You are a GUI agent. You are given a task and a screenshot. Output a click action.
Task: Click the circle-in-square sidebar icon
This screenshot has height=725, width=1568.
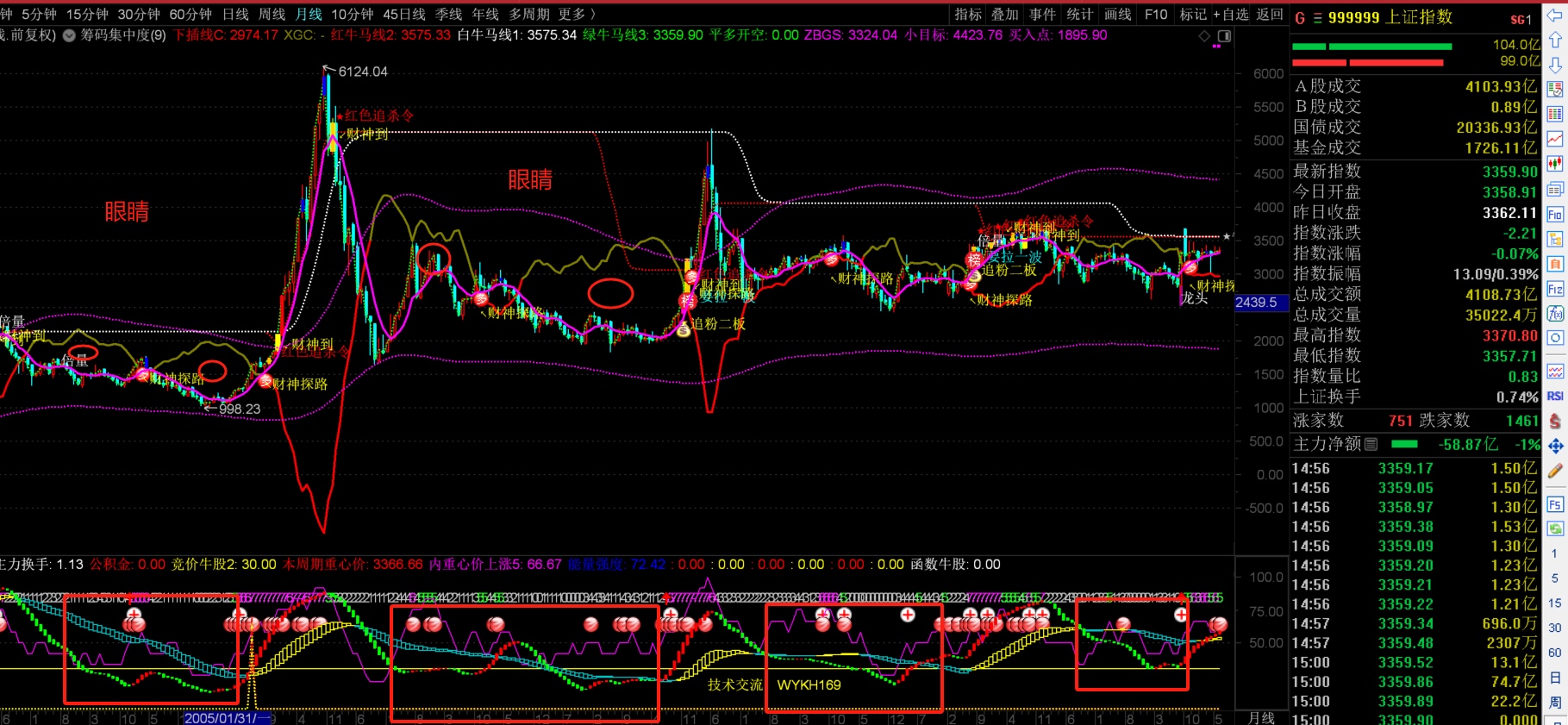point(1555,338)
